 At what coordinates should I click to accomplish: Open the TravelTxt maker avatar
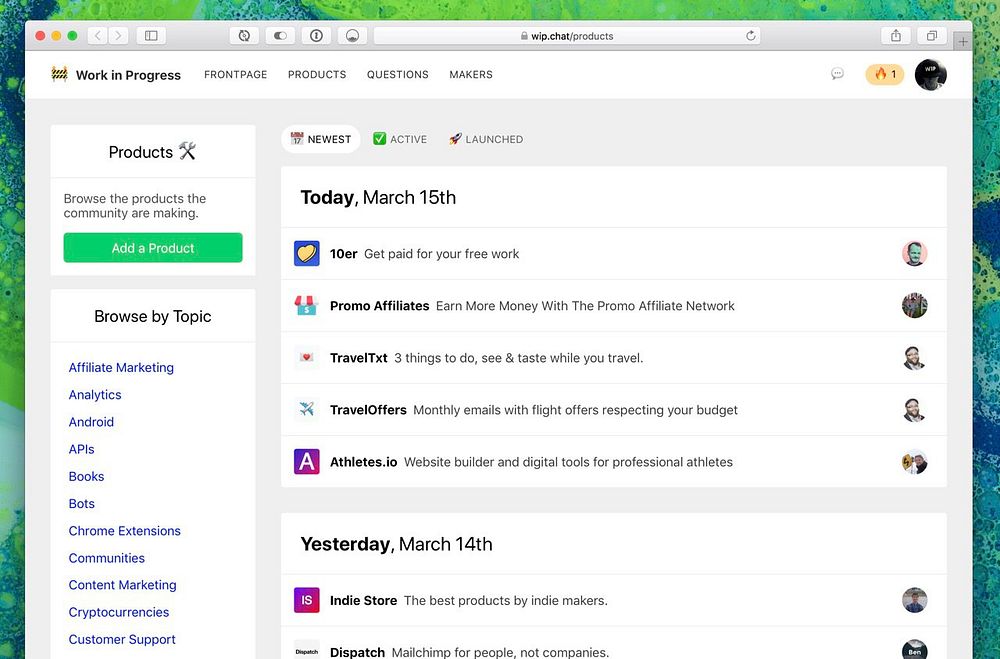(x=915, y=357)
